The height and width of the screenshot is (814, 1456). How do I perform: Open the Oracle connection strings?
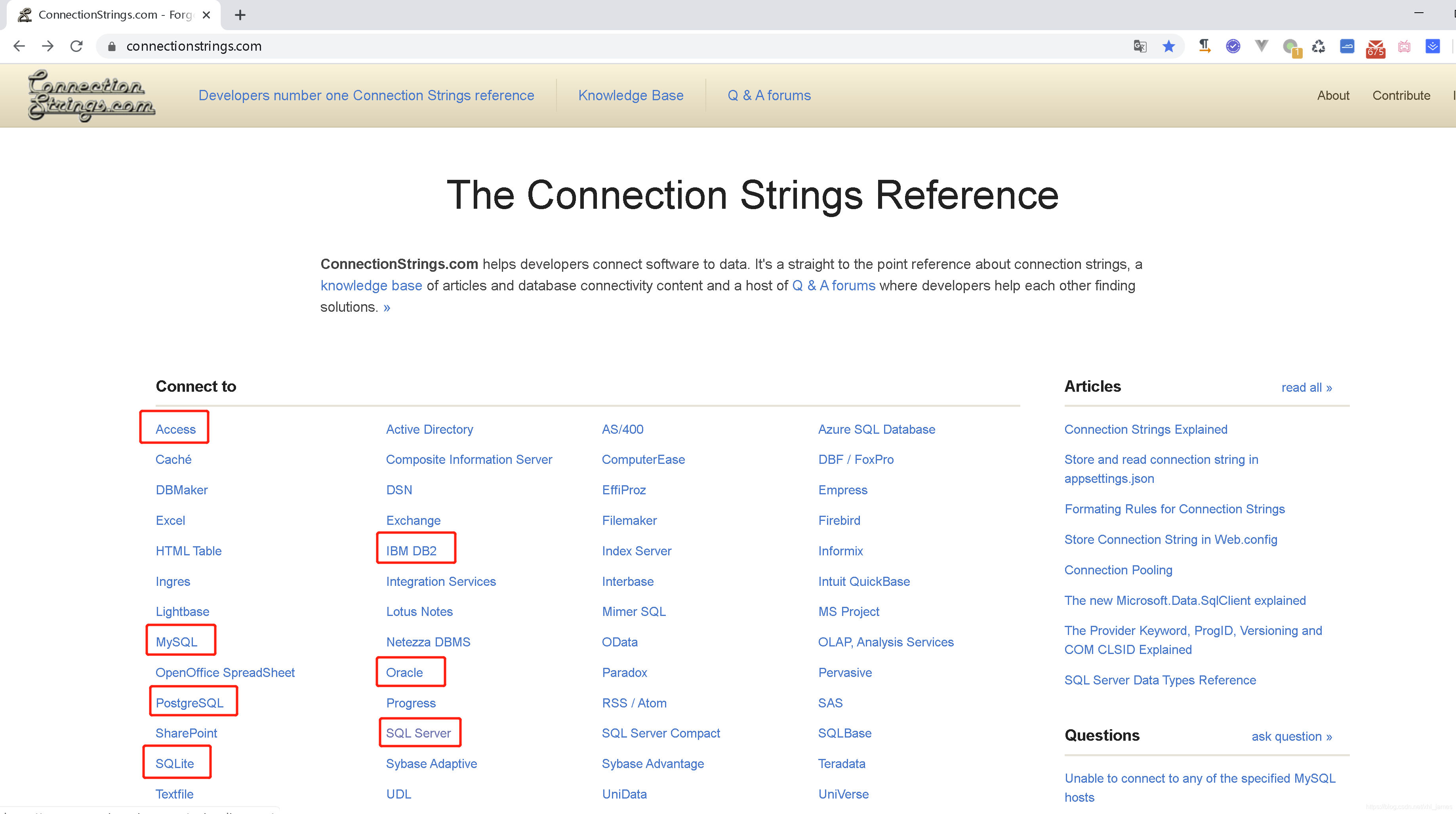coord(404,672)
